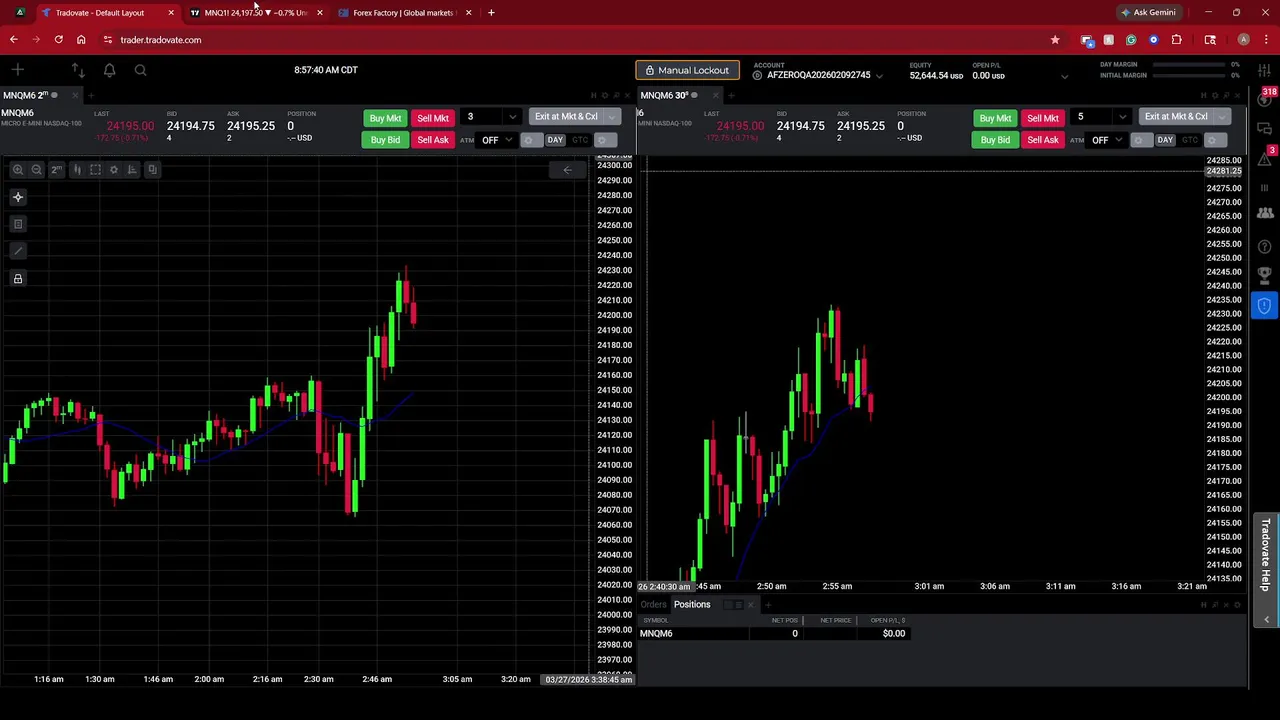Open the sliders settings icon top right
The width and height of the screenshot is (1280, 720).
[1265, 70]
